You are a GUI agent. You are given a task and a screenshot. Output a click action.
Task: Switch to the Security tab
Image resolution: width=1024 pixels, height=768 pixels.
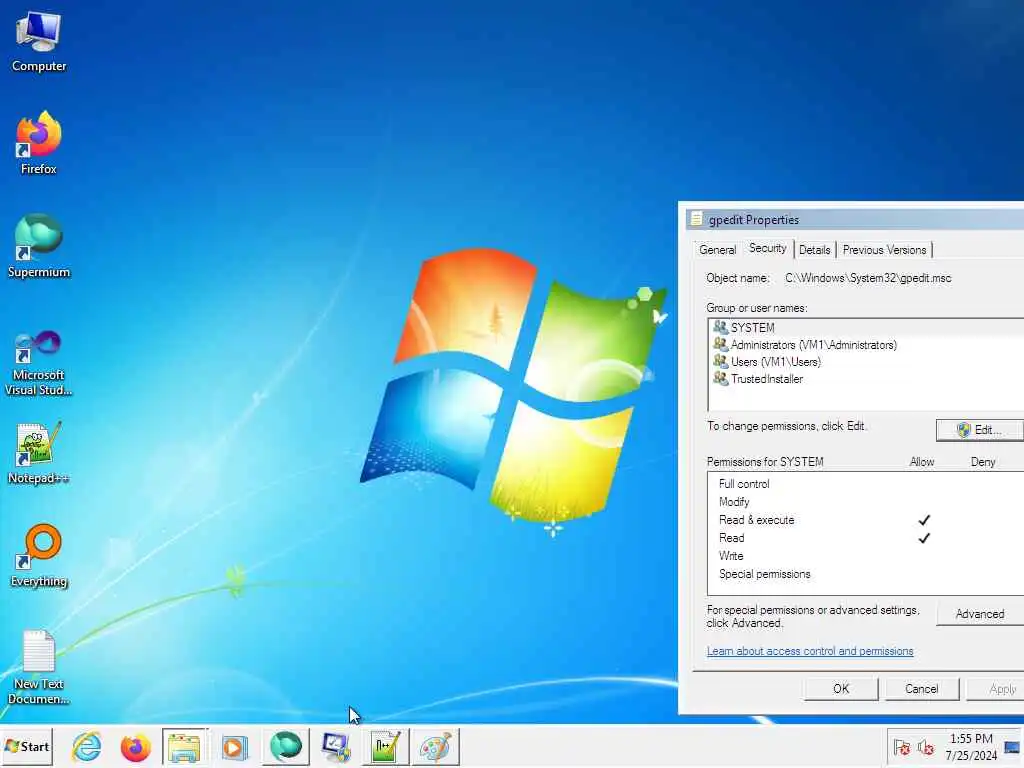pyautogui.click(x=767, y=248)
